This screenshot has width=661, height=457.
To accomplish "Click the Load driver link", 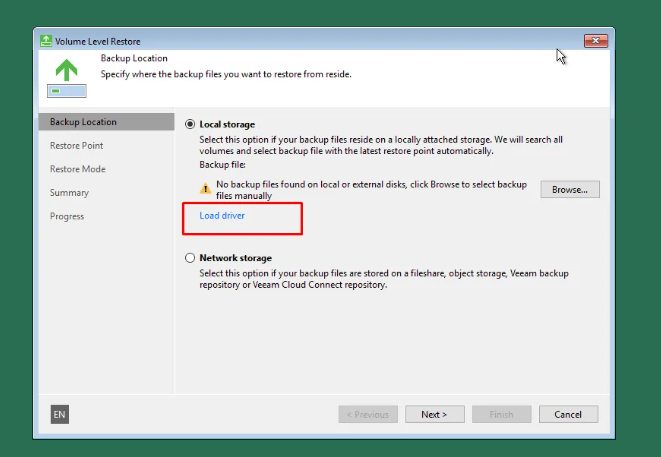I will click(222, 216).
